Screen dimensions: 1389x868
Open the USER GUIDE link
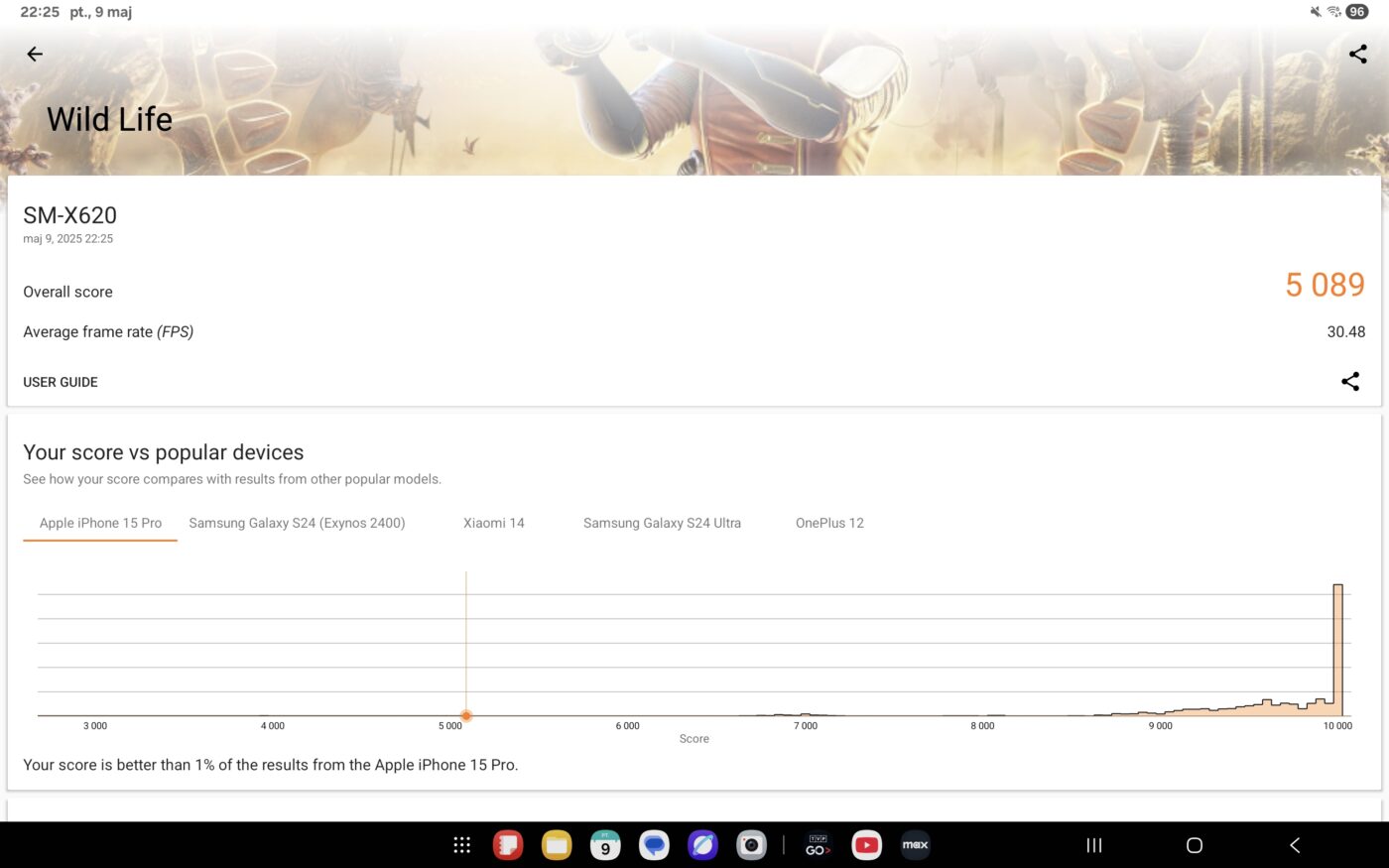tap(61, 382)
